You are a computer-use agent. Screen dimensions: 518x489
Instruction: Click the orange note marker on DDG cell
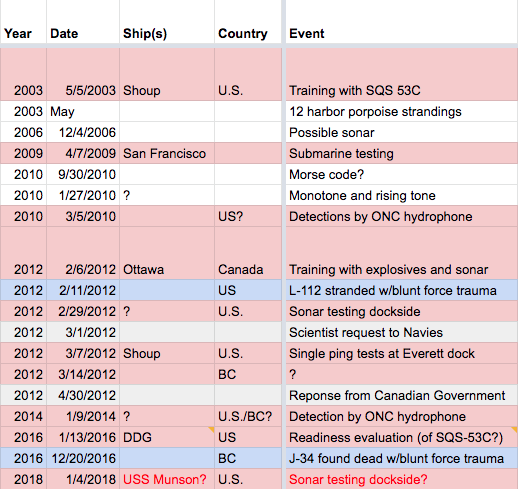click(x=211, y=429)
